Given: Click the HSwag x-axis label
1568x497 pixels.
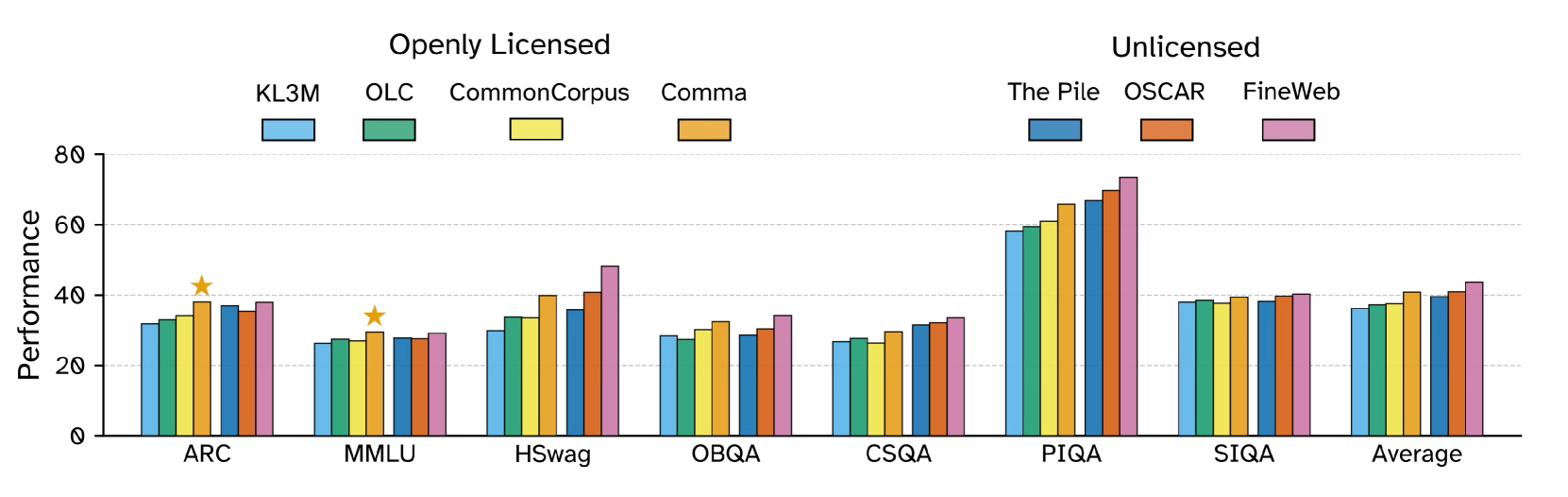Looking at the screenshot, I should pos(552,454).
